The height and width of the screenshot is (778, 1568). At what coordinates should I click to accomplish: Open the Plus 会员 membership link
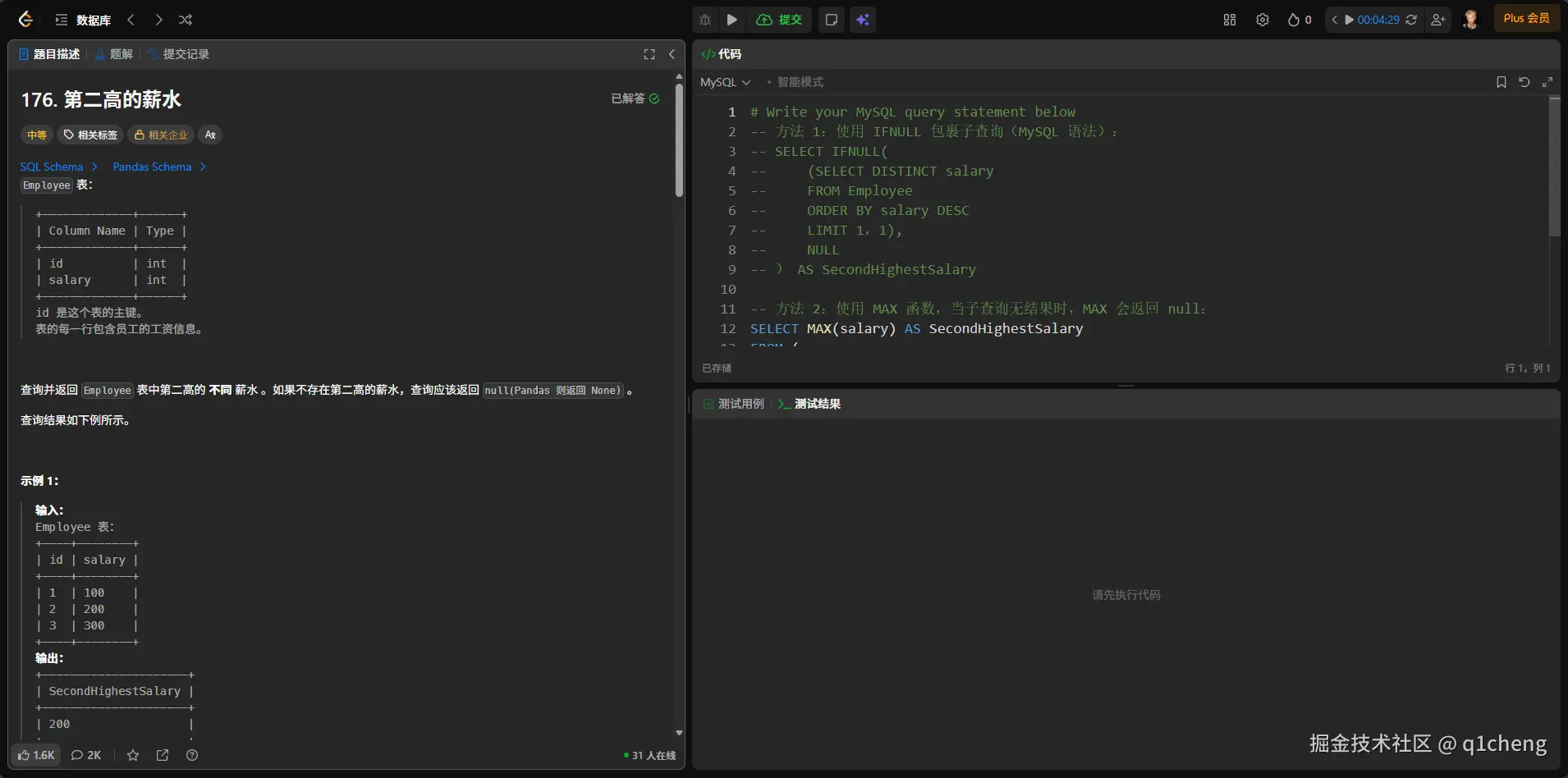click(x=1526, y=18)
